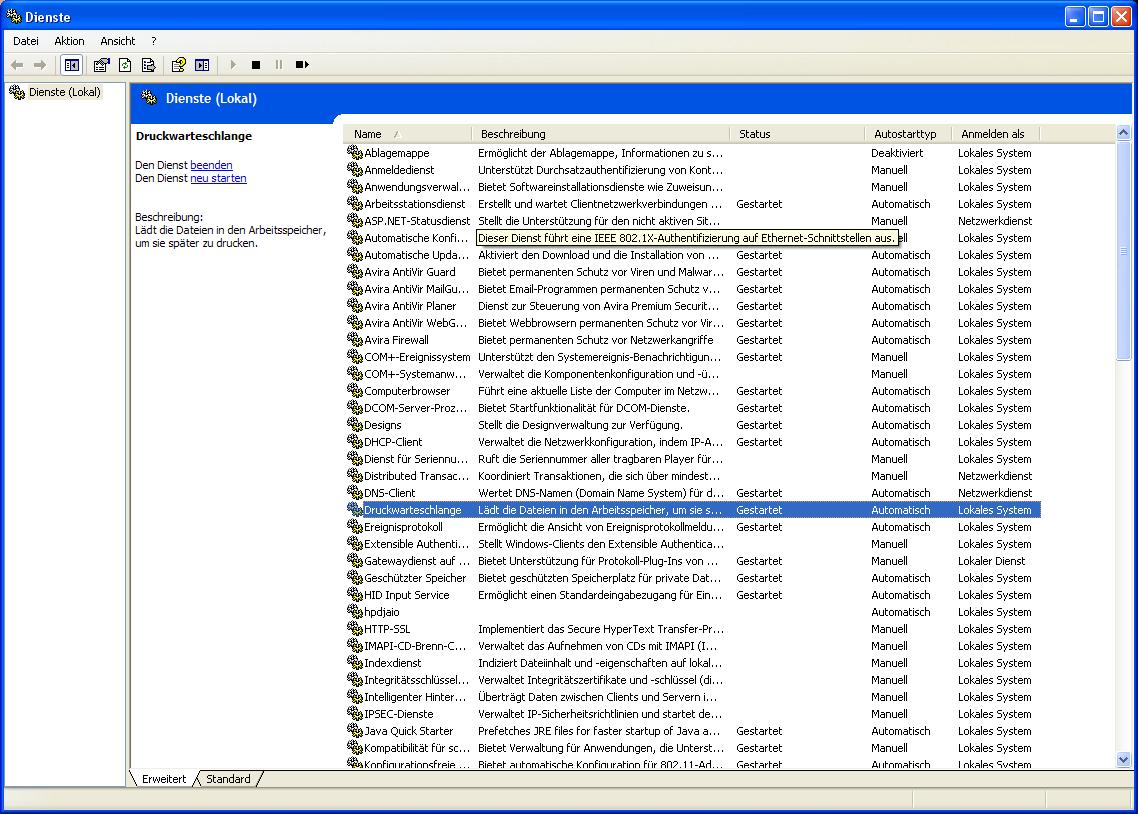Select Dienste (Lokal) in the left tree
Image resolution: width=1138 pixels, height=814 pixels.
(64, 92)
